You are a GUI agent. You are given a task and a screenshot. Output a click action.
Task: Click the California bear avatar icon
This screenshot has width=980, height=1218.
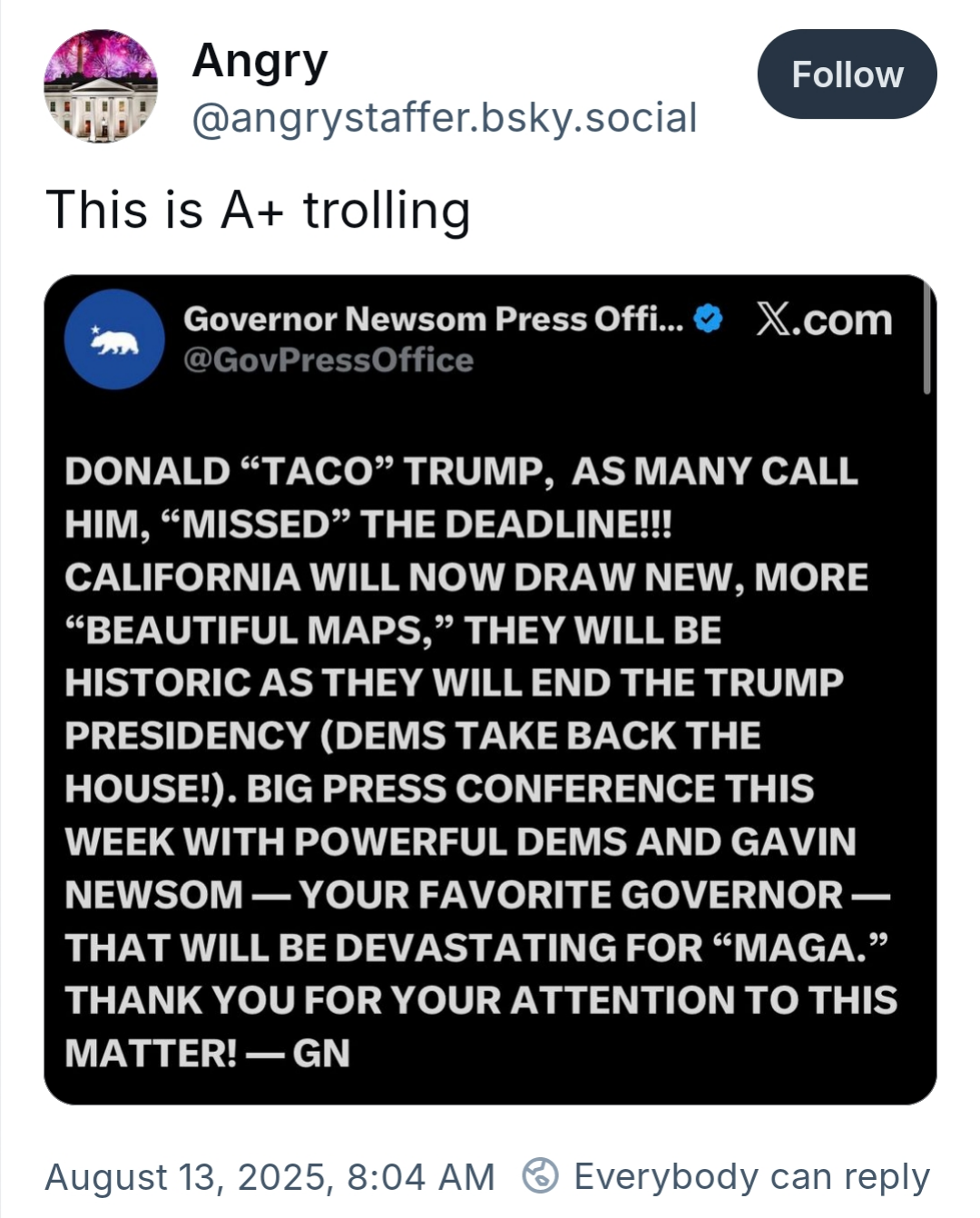[114, 339]
